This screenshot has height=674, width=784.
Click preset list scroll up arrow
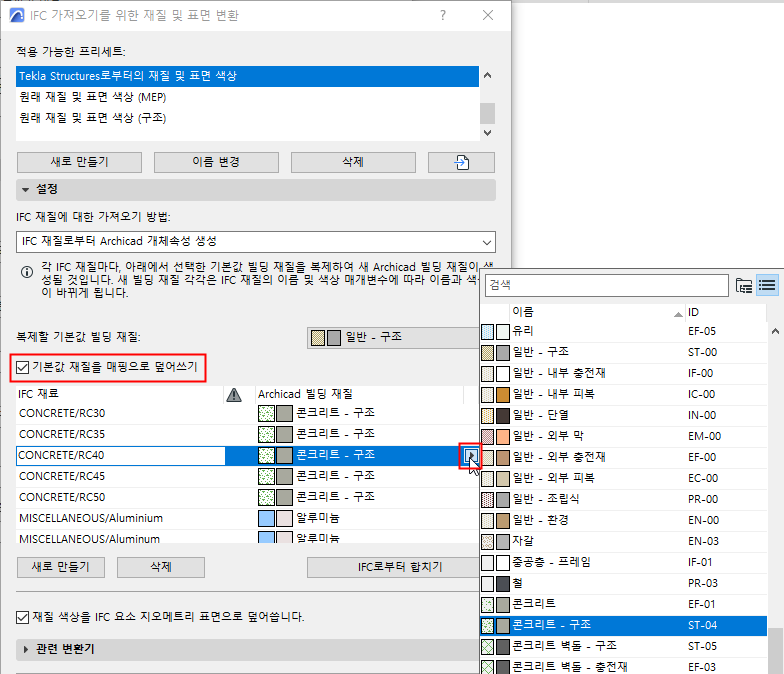[x=488, y=76]
